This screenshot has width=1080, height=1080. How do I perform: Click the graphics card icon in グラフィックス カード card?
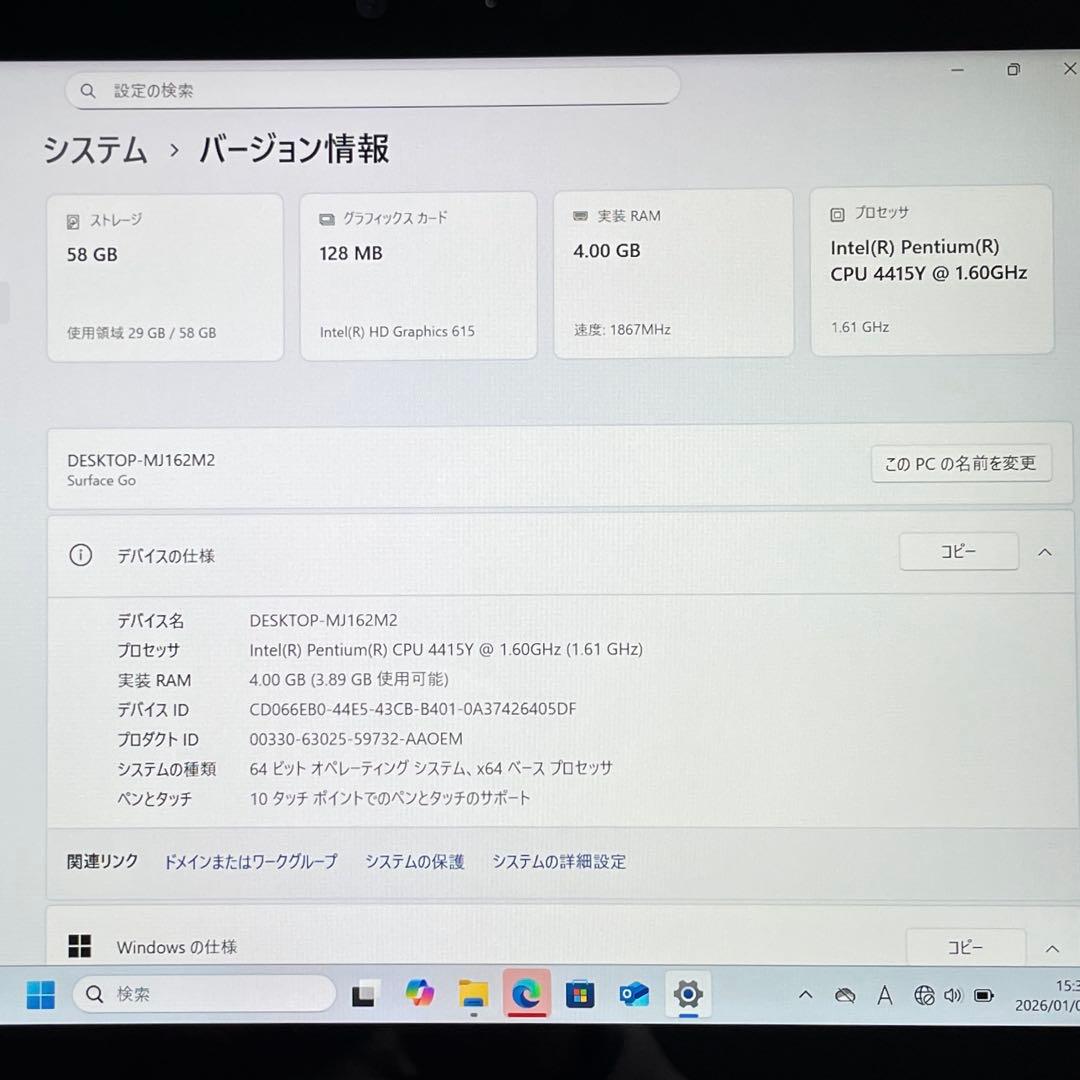coord(326,219)
